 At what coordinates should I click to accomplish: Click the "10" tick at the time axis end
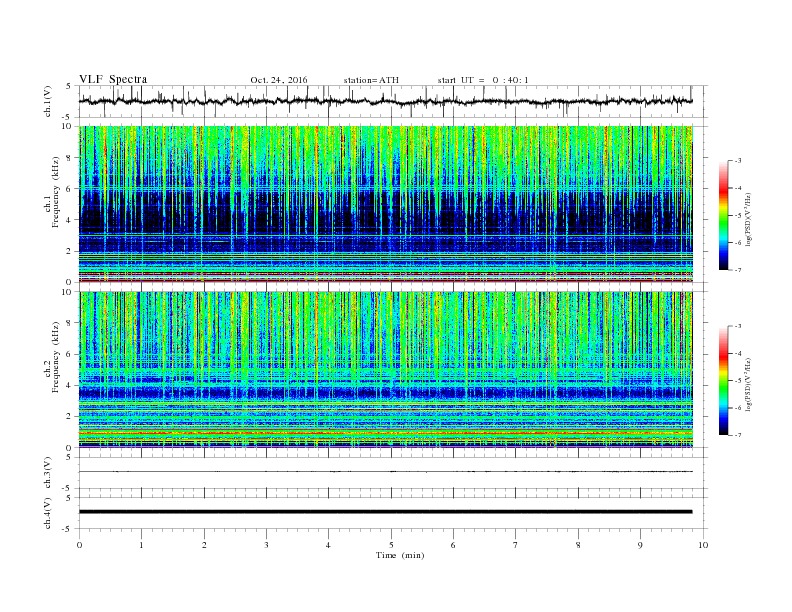[703, 545]
